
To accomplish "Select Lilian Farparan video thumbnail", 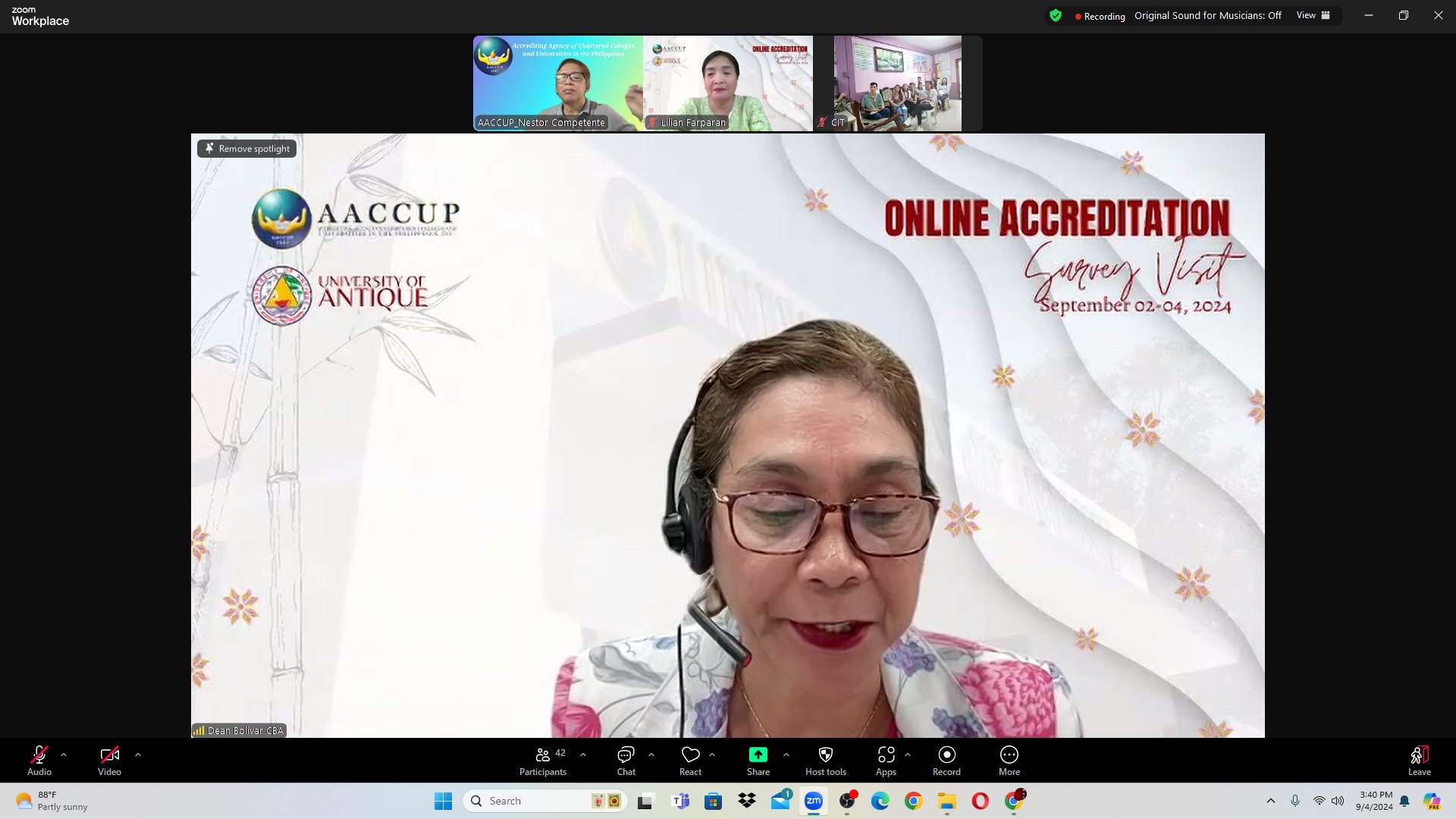I will (x=728, y=83).
